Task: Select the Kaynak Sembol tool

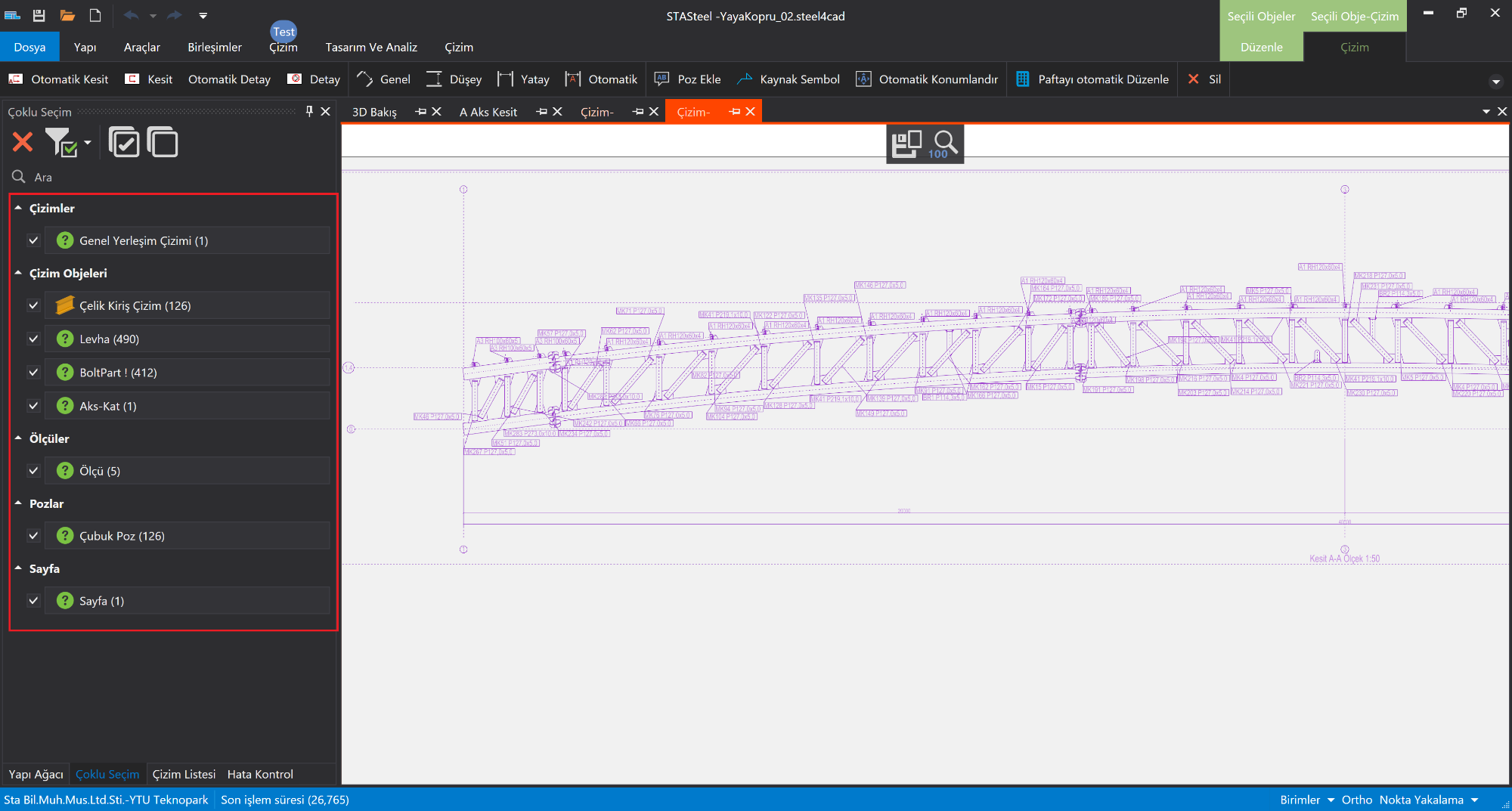Action: click(789, 79)
